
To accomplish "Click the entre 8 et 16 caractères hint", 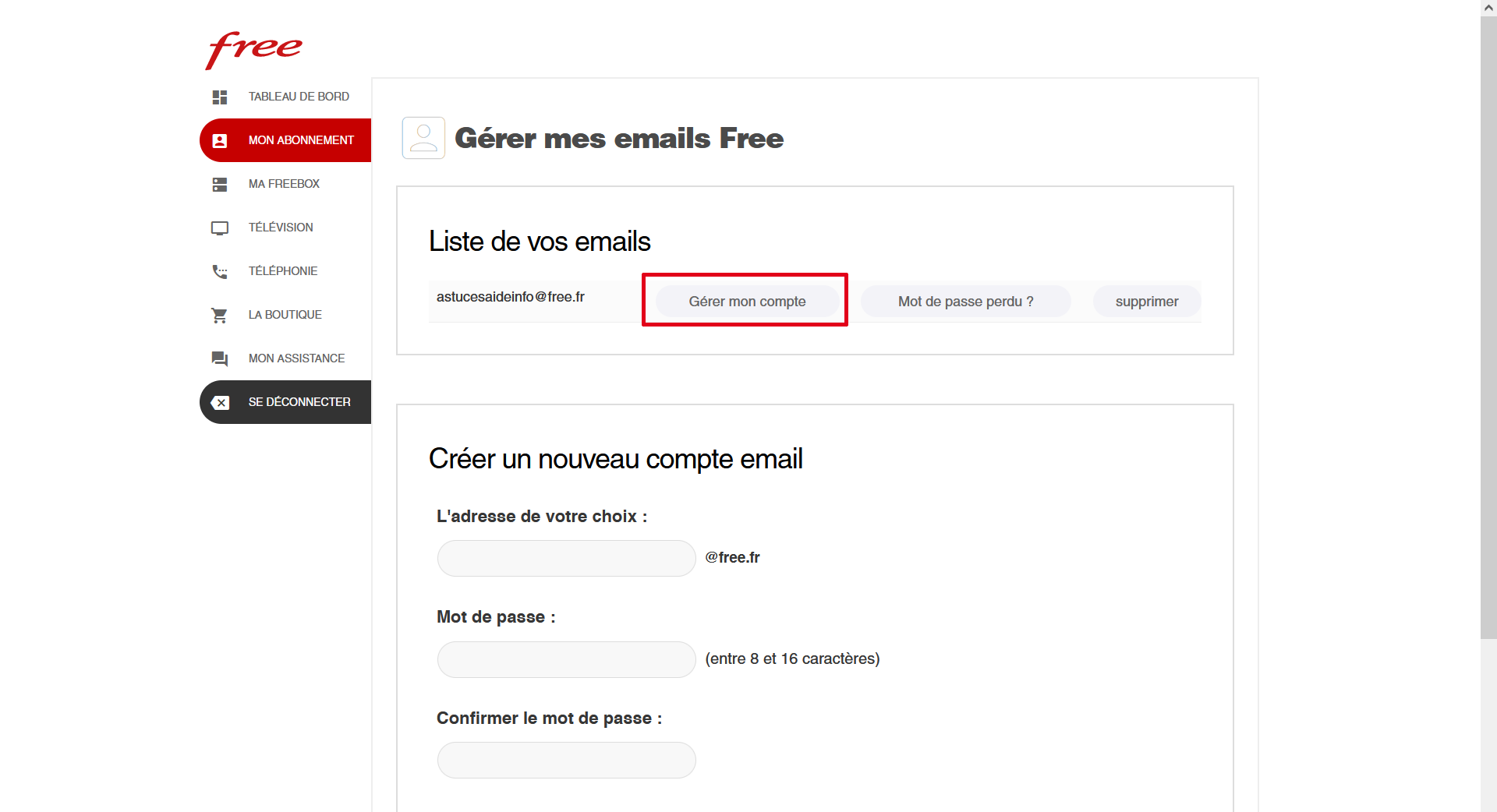I will [792, 658].
